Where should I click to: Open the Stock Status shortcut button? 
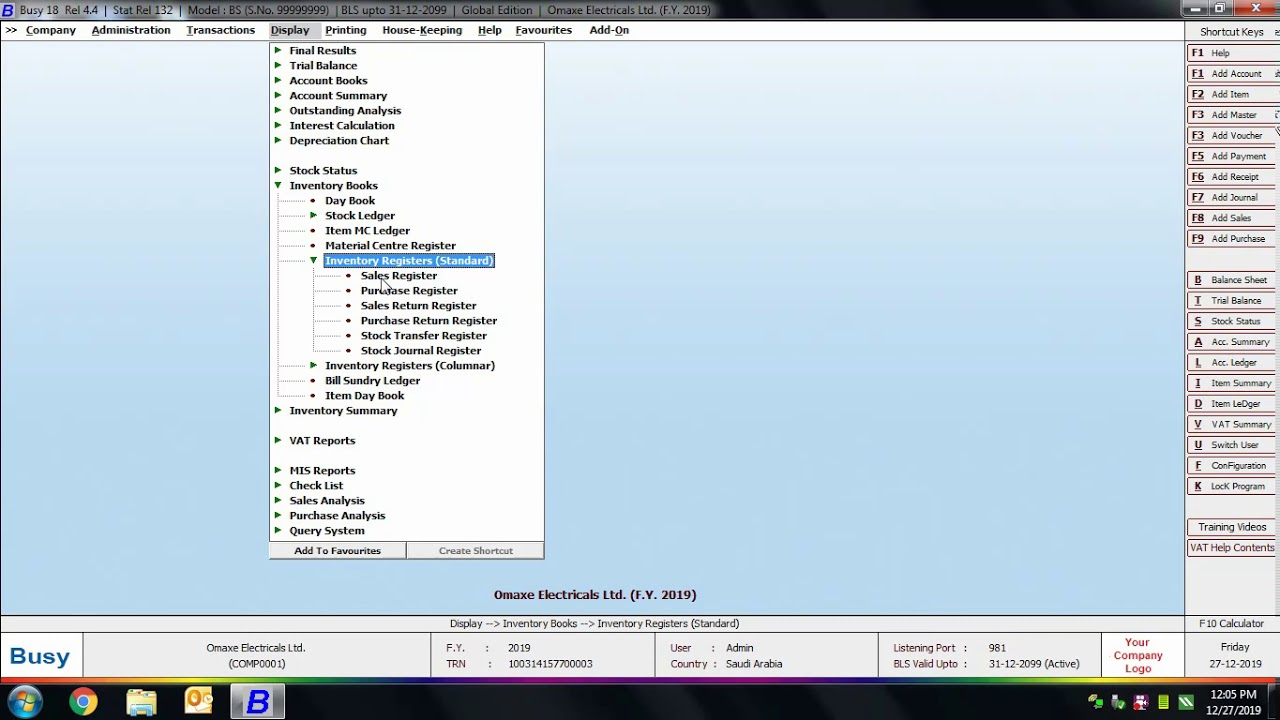click(1232, 321)
